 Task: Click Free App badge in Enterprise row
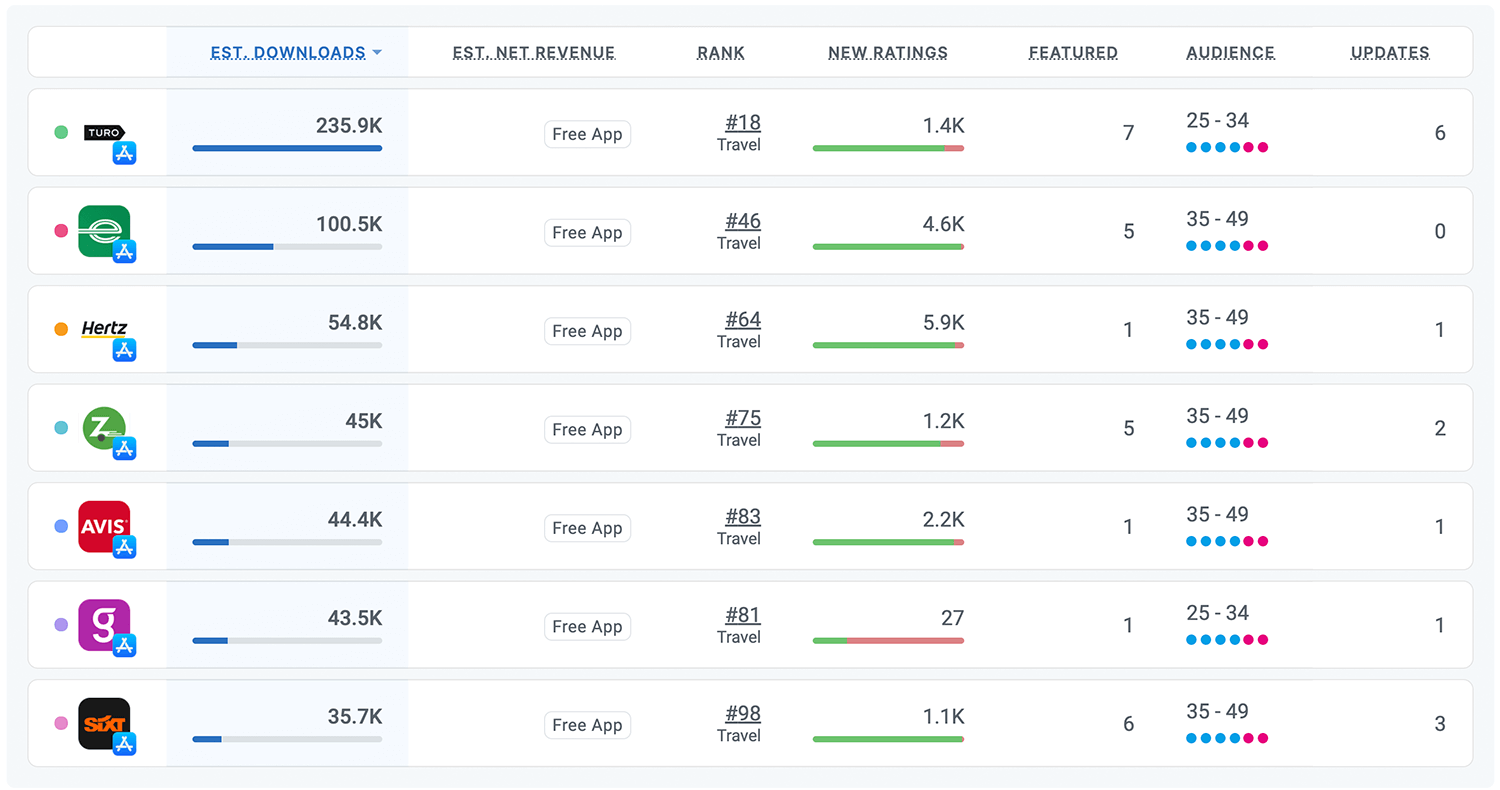coord(587,232)
